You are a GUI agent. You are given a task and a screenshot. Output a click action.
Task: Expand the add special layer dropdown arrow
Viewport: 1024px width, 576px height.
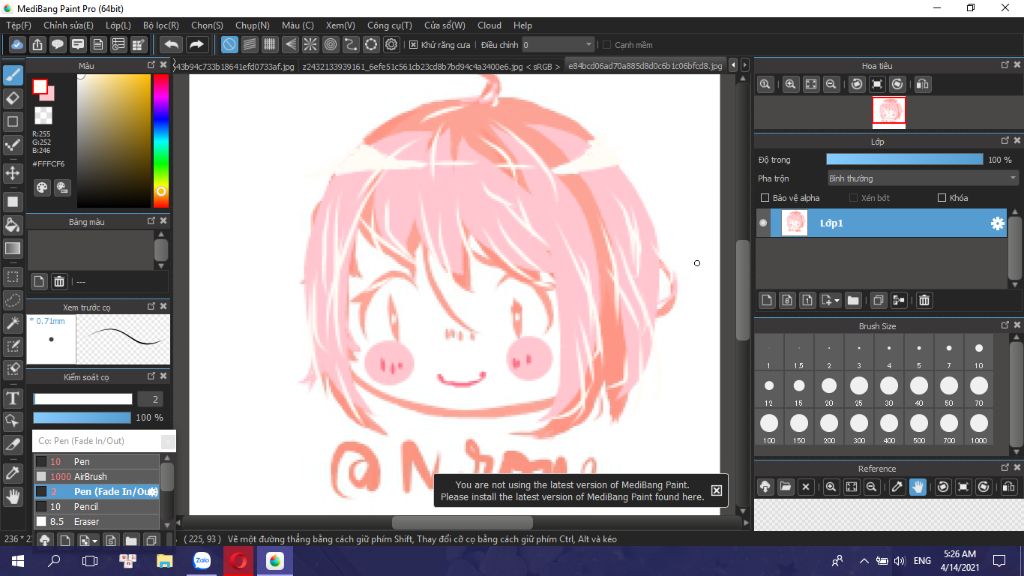tap(837, 300)
